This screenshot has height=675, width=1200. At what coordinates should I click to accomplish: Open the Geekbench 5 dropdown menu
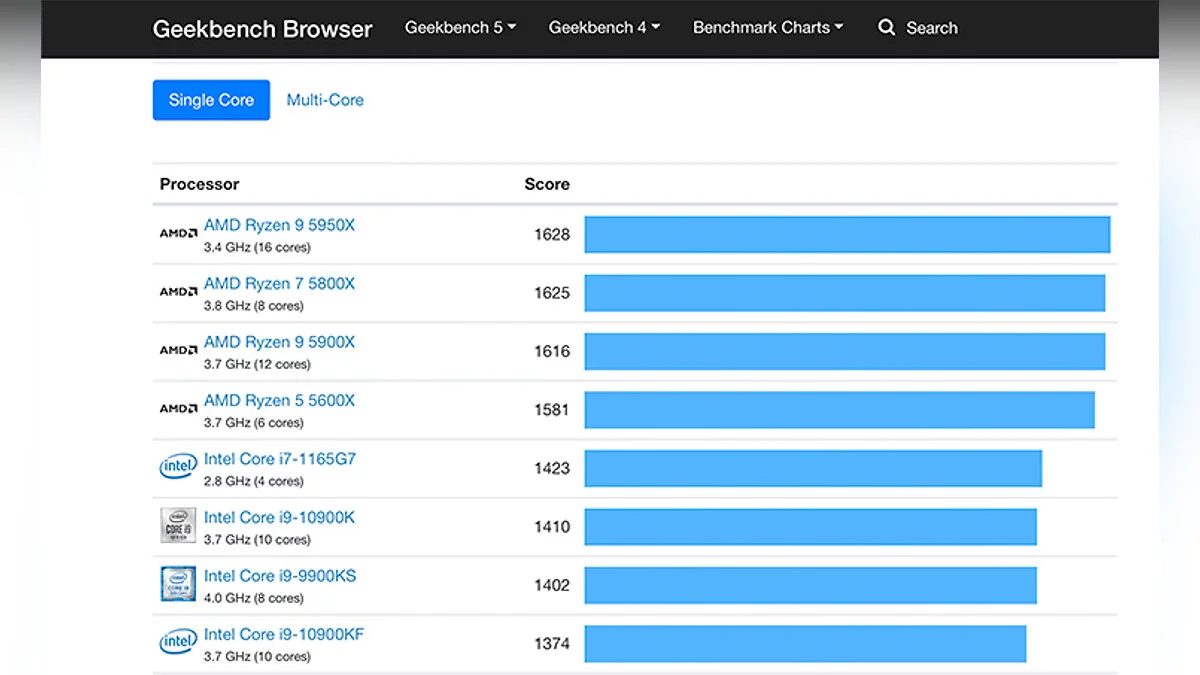click(x=460, y=28)
